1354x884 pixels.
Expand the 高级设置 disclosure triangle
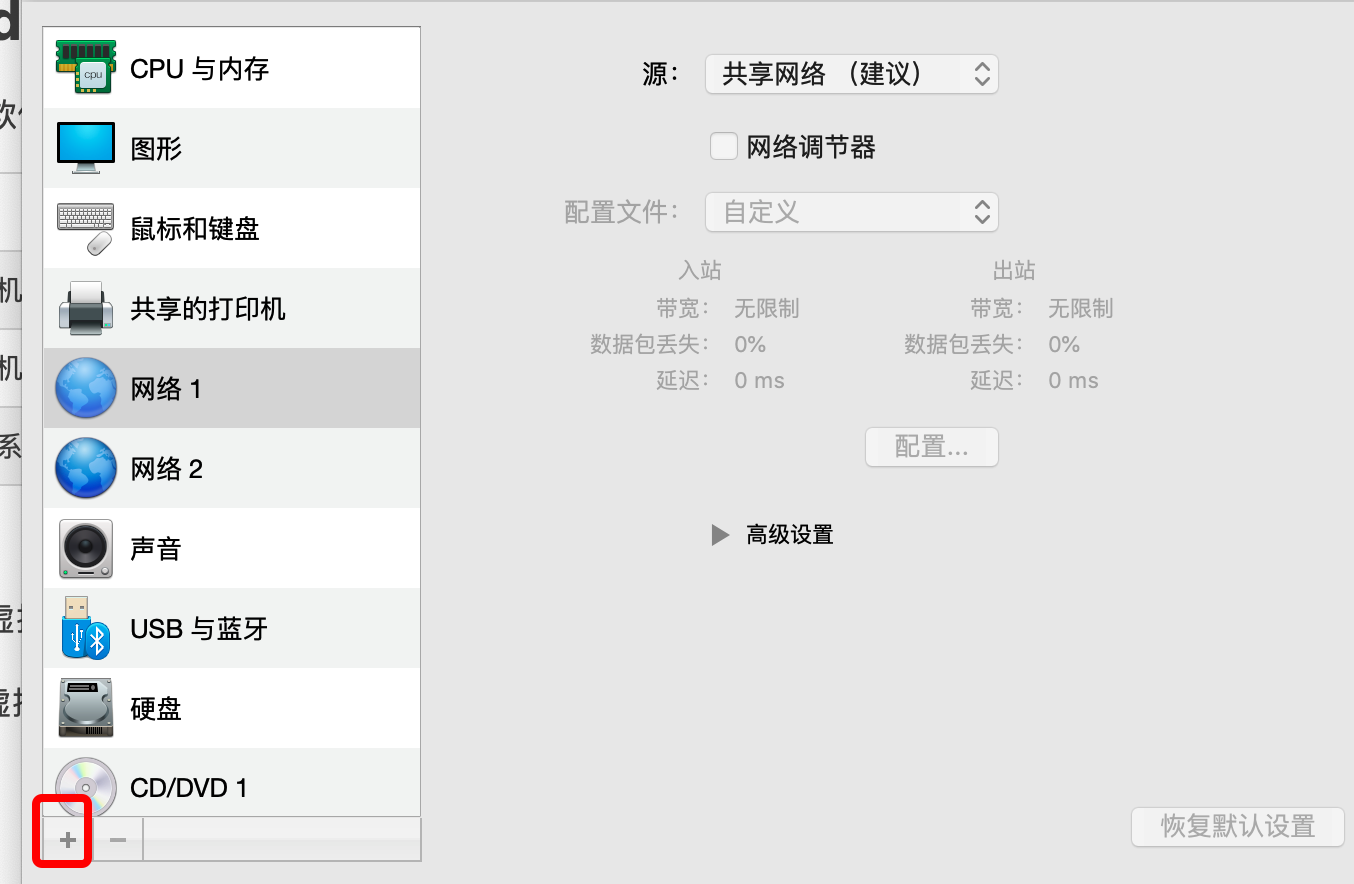click(x=720, y=534)
